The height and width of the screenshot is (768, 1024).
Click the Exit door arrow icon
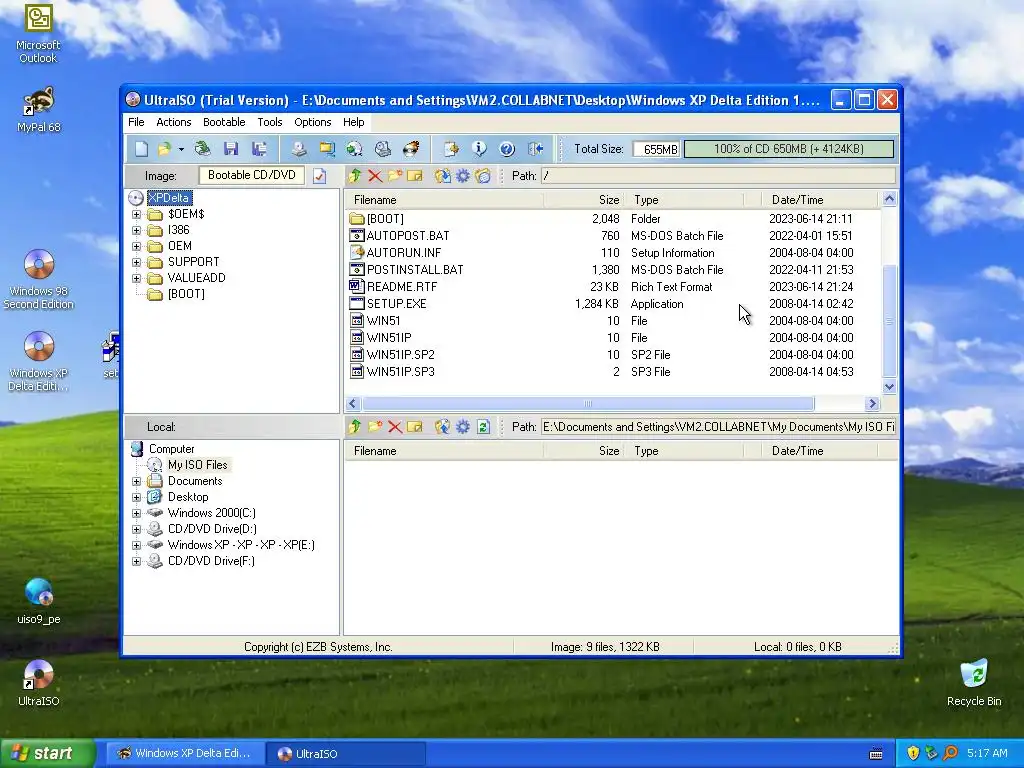click(536, 149)
